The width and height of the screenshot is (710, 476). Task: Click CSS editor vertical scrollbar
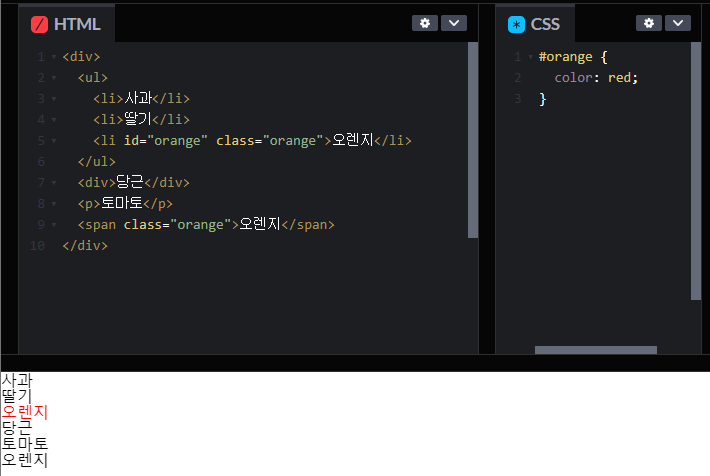(x=696, y=171)
